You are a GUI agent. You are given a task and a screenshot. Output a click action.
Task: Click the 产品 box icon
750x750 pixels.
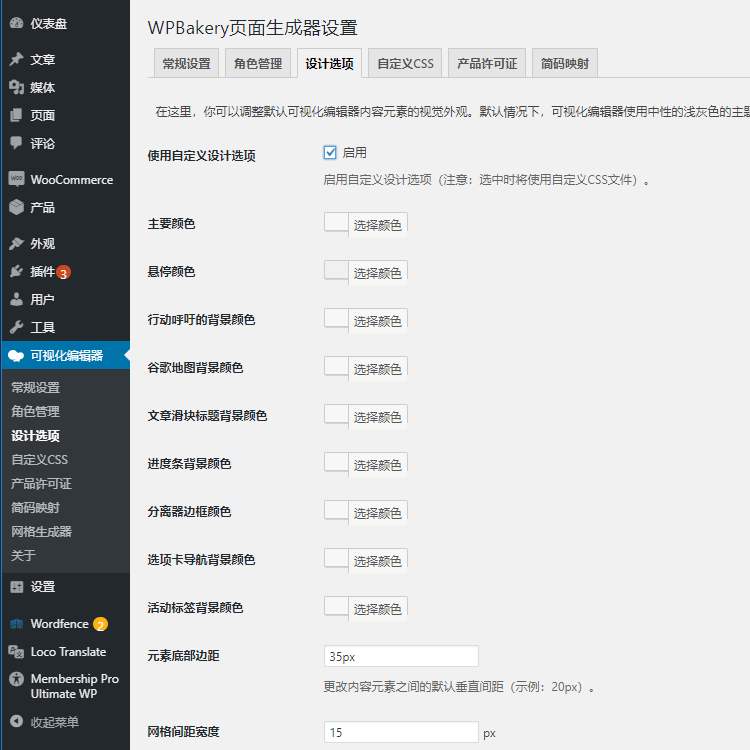coord(16,207)
